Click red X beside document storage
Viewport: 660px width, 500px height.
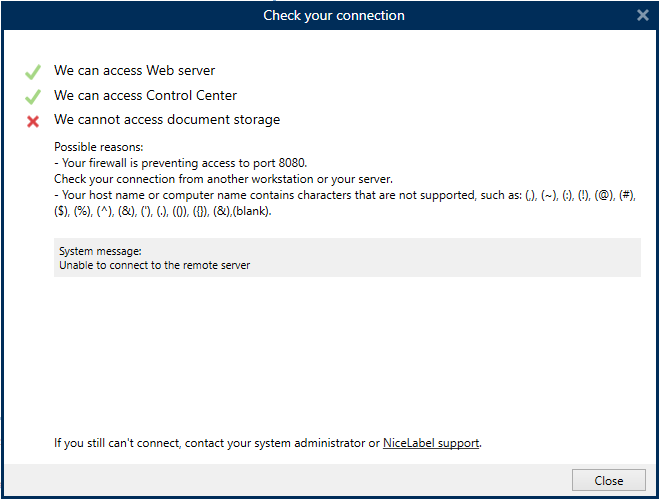pyautogui.click(x=33, y=122)
